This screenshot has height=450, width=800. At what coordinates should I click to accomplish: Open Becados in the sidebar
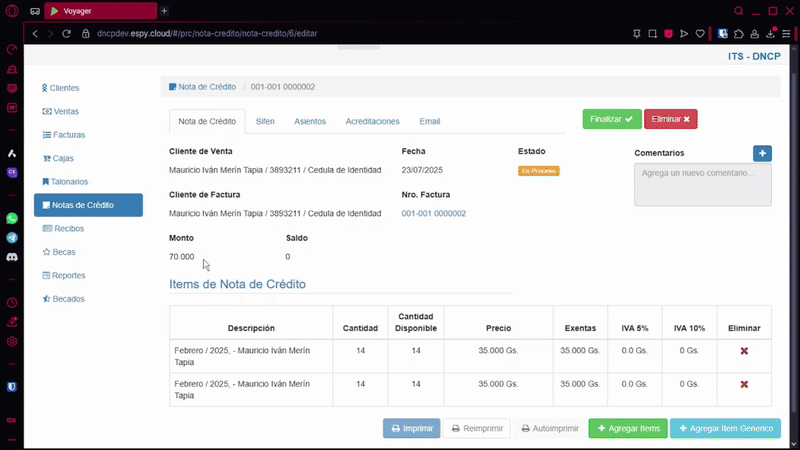[x=63, y=299]
